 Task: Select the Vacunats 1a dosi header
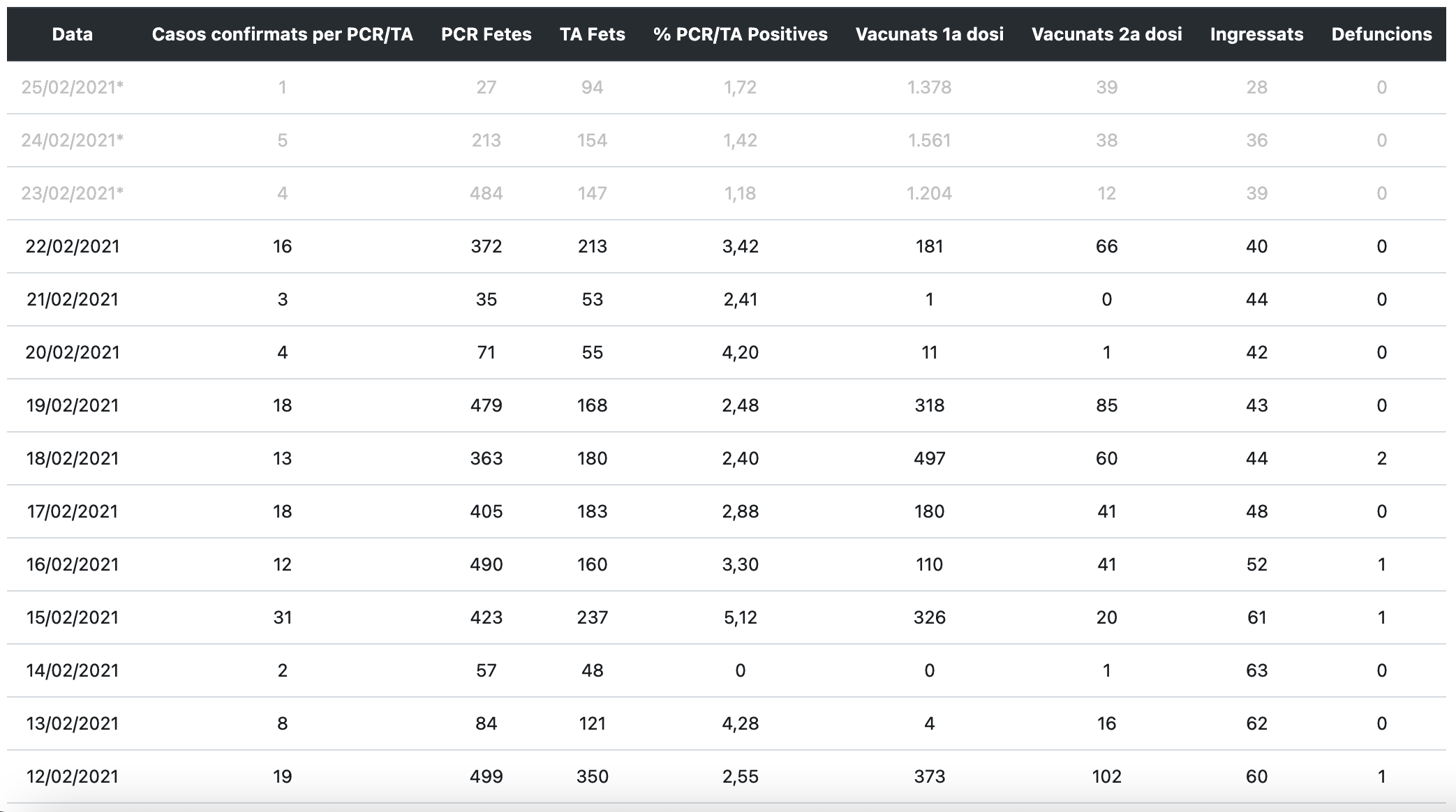(x=929, y=34)
